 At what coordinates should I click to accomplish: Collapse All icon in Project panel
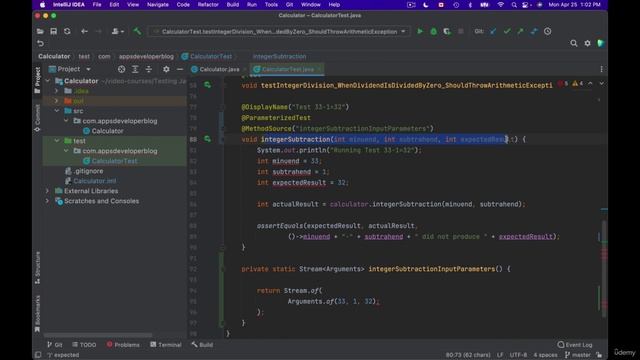point(149,69)
